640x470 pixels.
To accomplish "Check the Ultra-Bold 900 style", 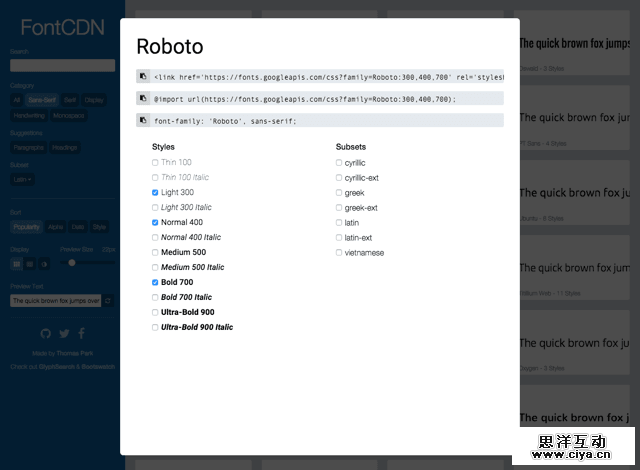I will click(155, 313).
